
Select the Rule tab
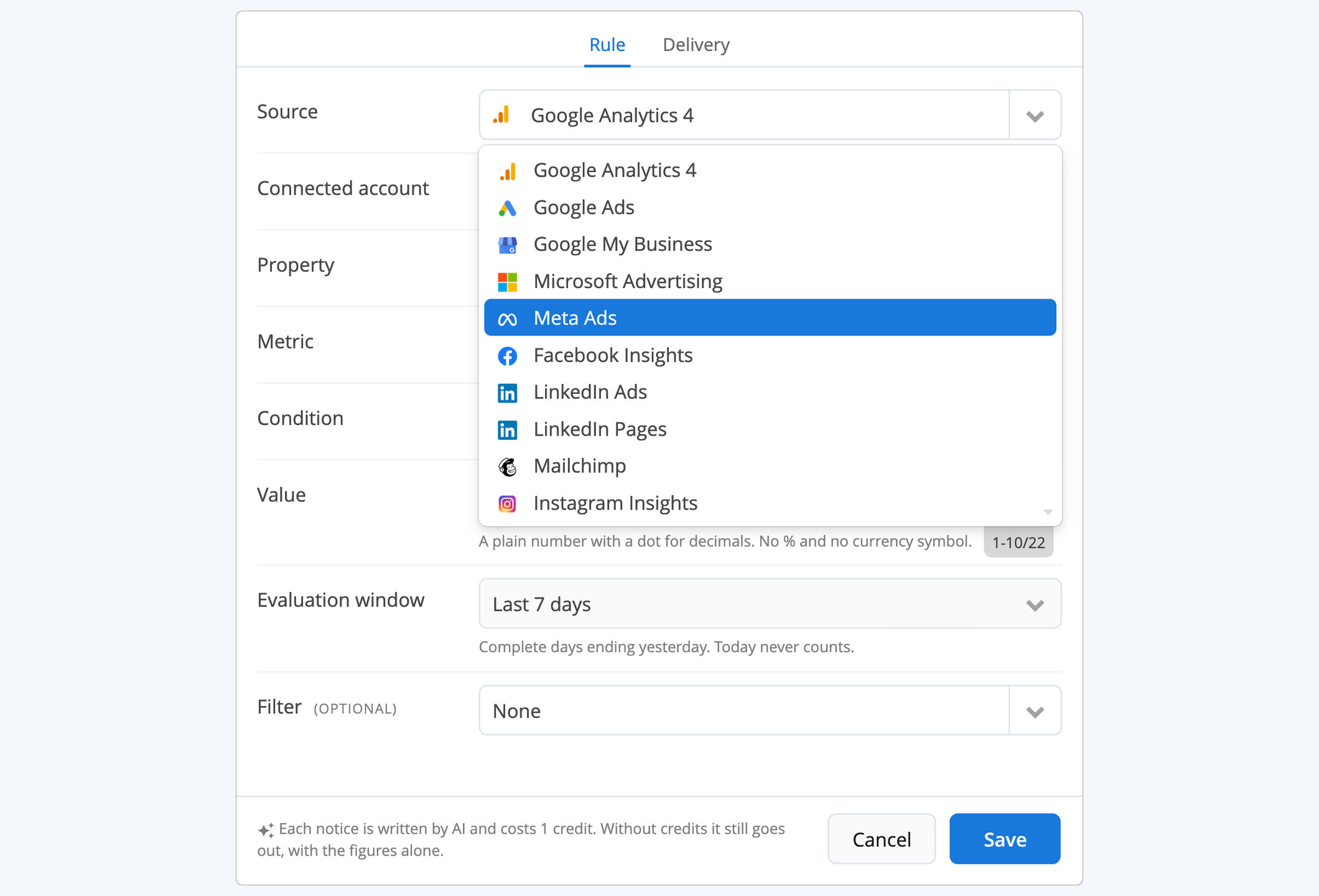tap(607, 45)
